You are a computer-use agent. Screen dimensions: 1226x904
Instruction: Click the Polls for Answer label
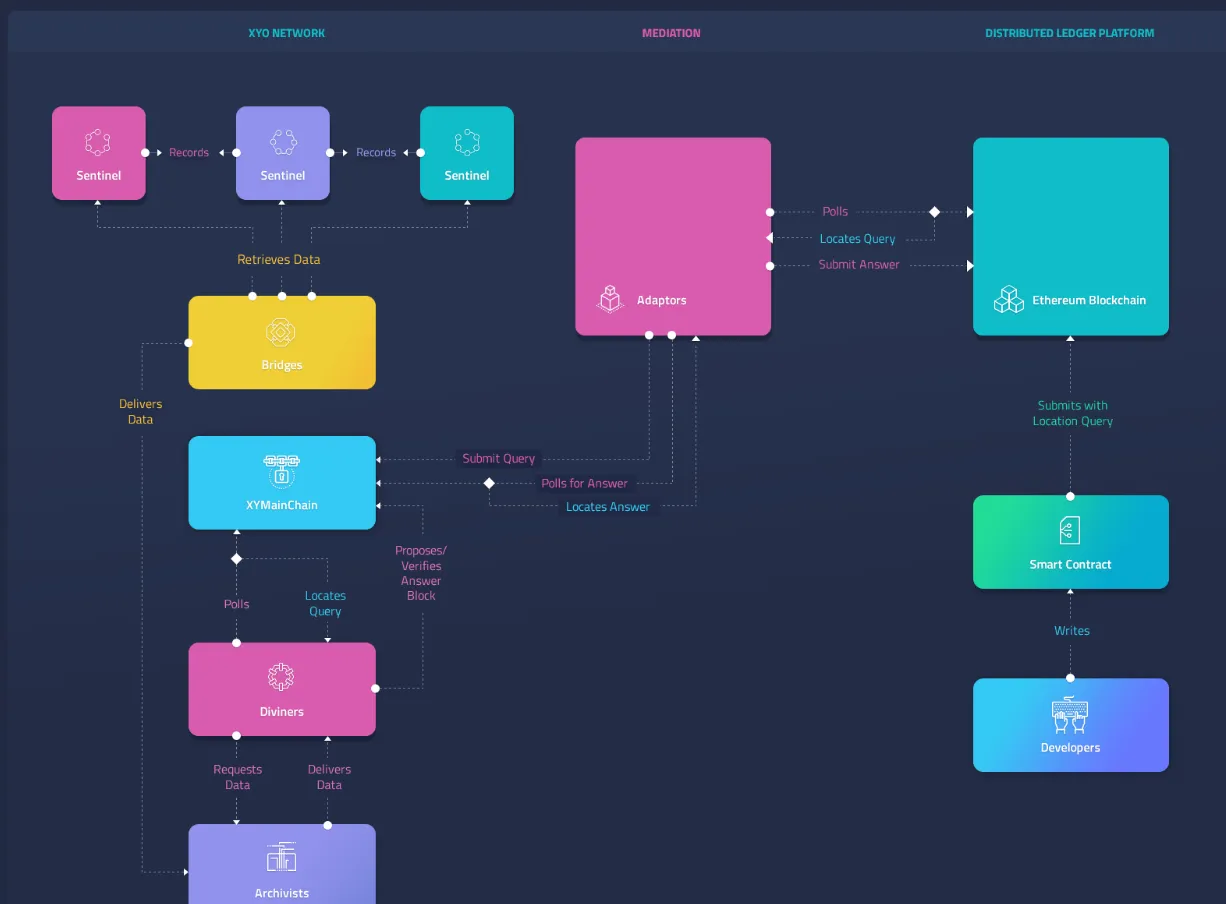point(585,483)
